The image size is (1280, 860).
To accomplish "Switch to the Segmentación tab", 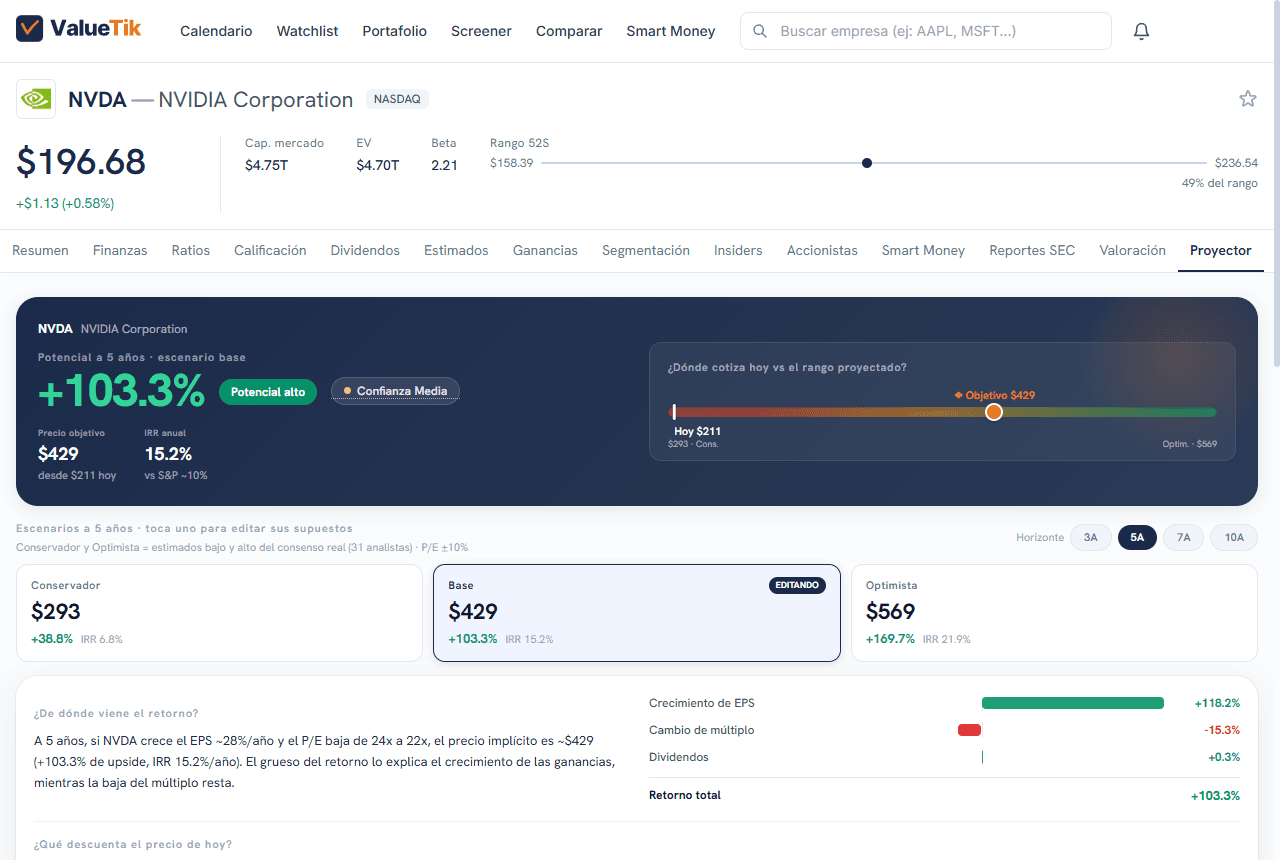I will coord(646,251).
